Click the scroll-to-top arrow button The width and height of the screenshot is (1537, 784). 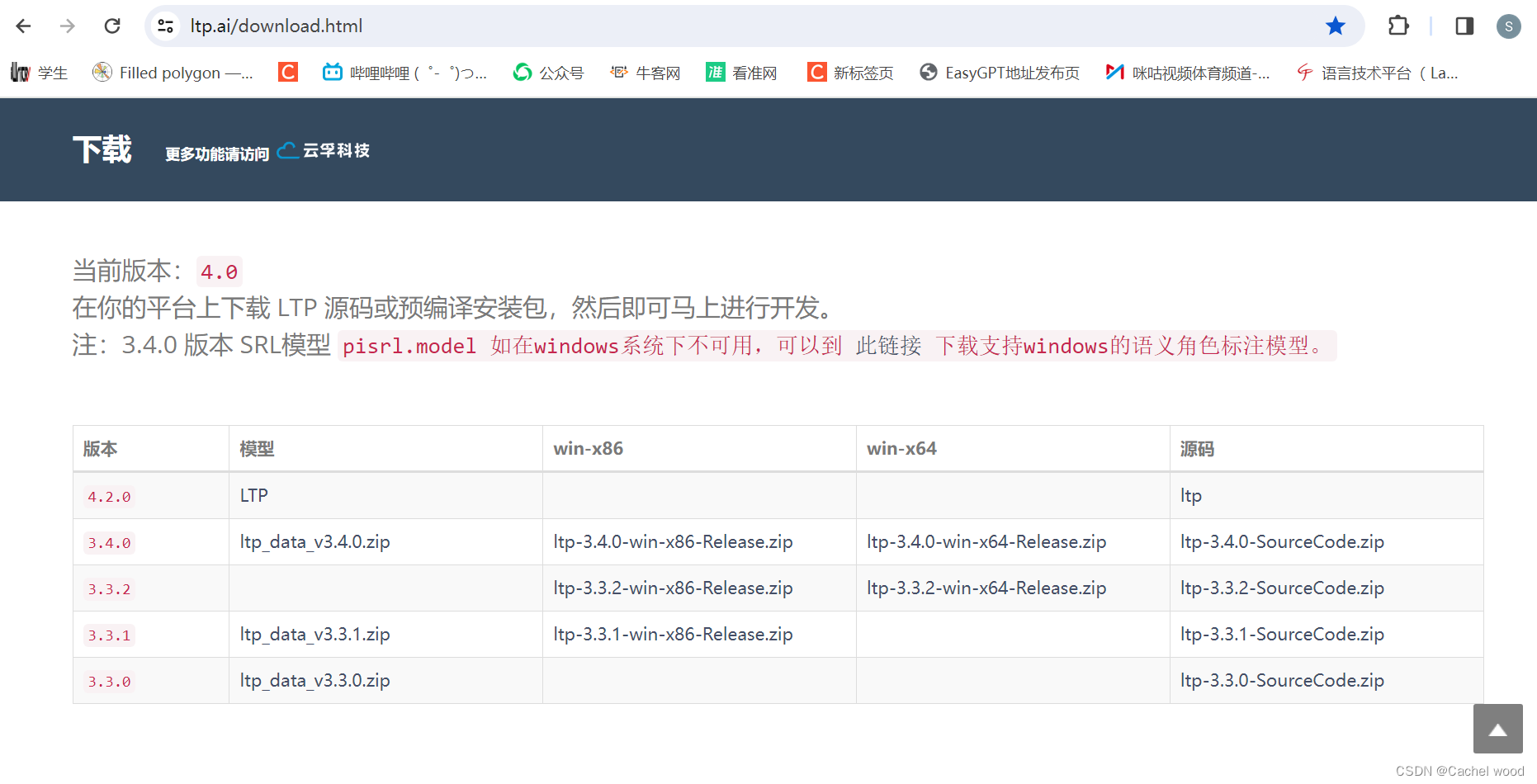tap(1497, 729)
